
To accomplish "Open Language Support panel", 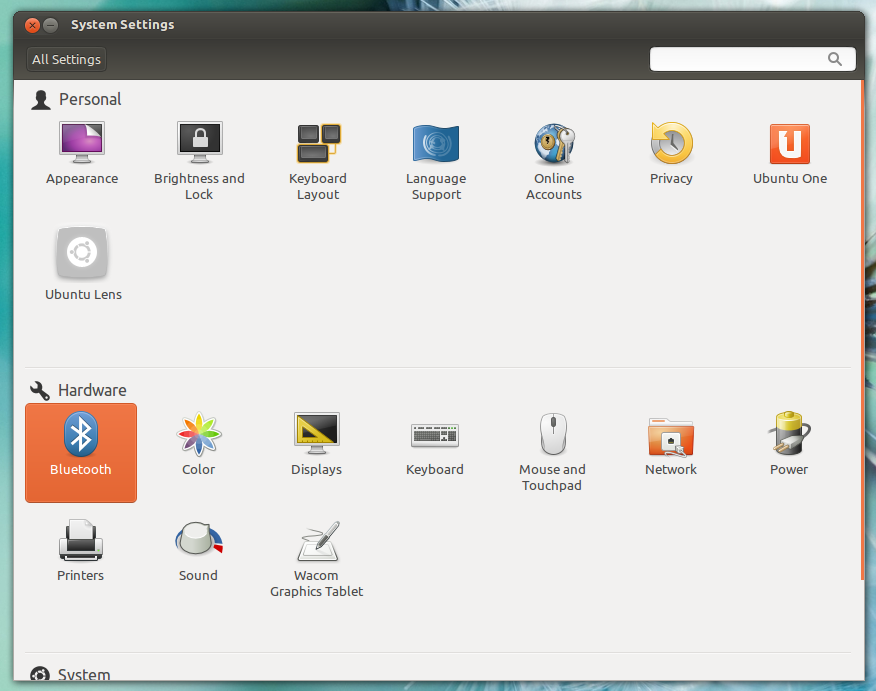I will point(435,144).
